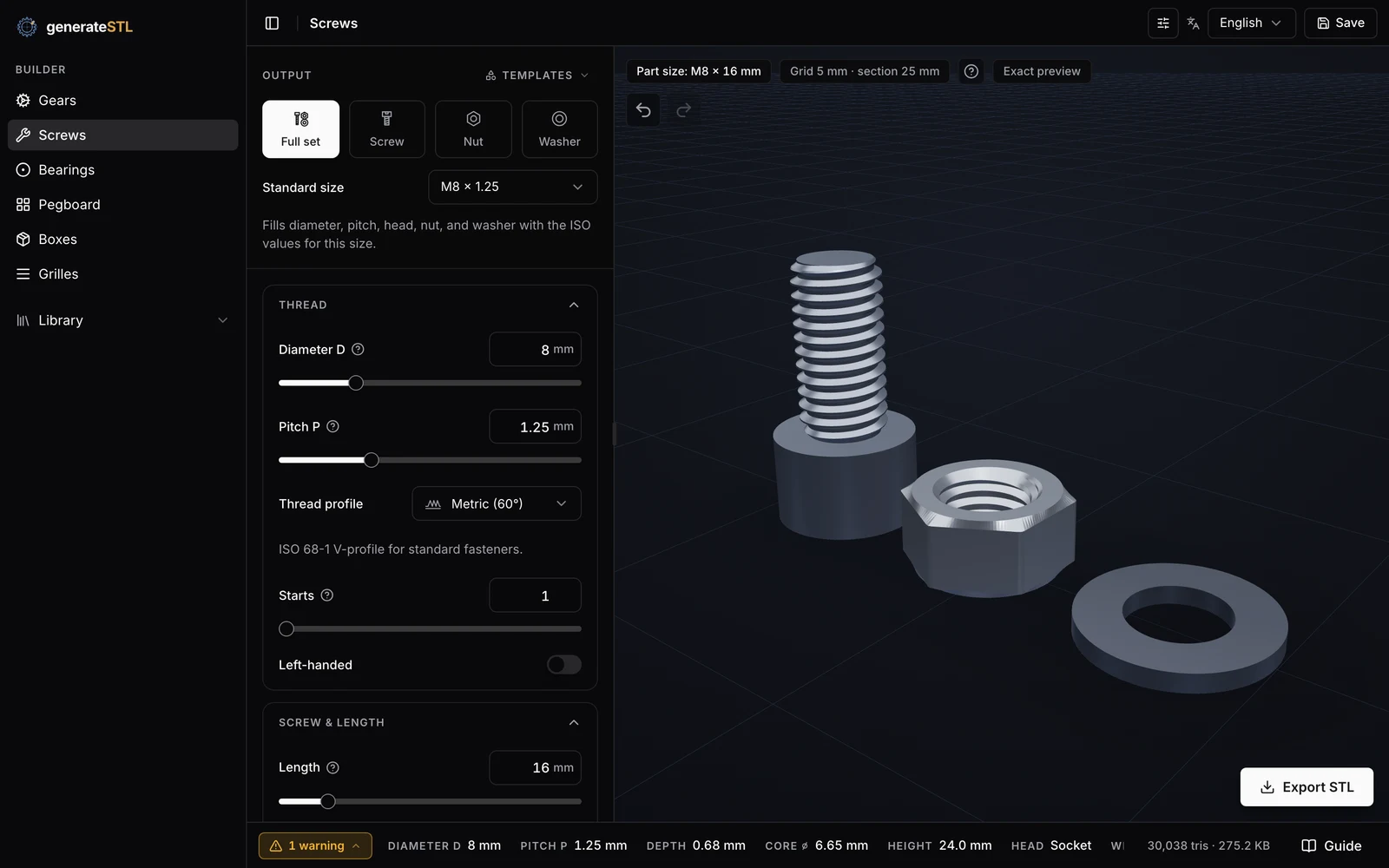The width and height of the screenshot is (1389, 868).
Task: Select the Screw output option
Action: pos(387,129)
